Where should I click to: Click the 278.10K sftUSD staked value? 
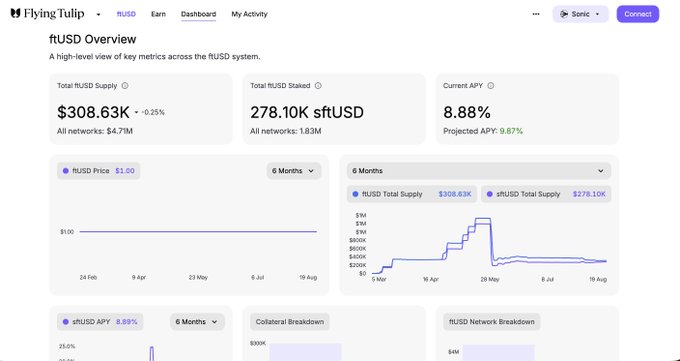[307, 112]
